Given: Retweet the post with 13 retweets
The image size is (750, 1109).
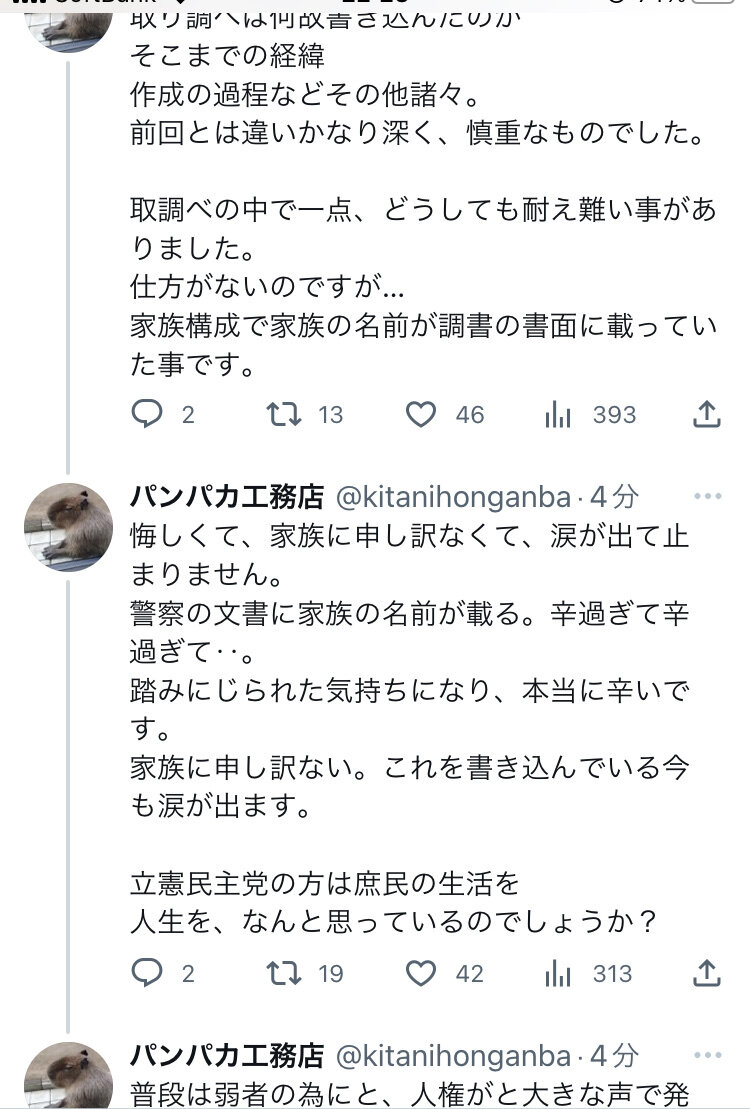Looking at the screenshot, I should coord(285,414).
